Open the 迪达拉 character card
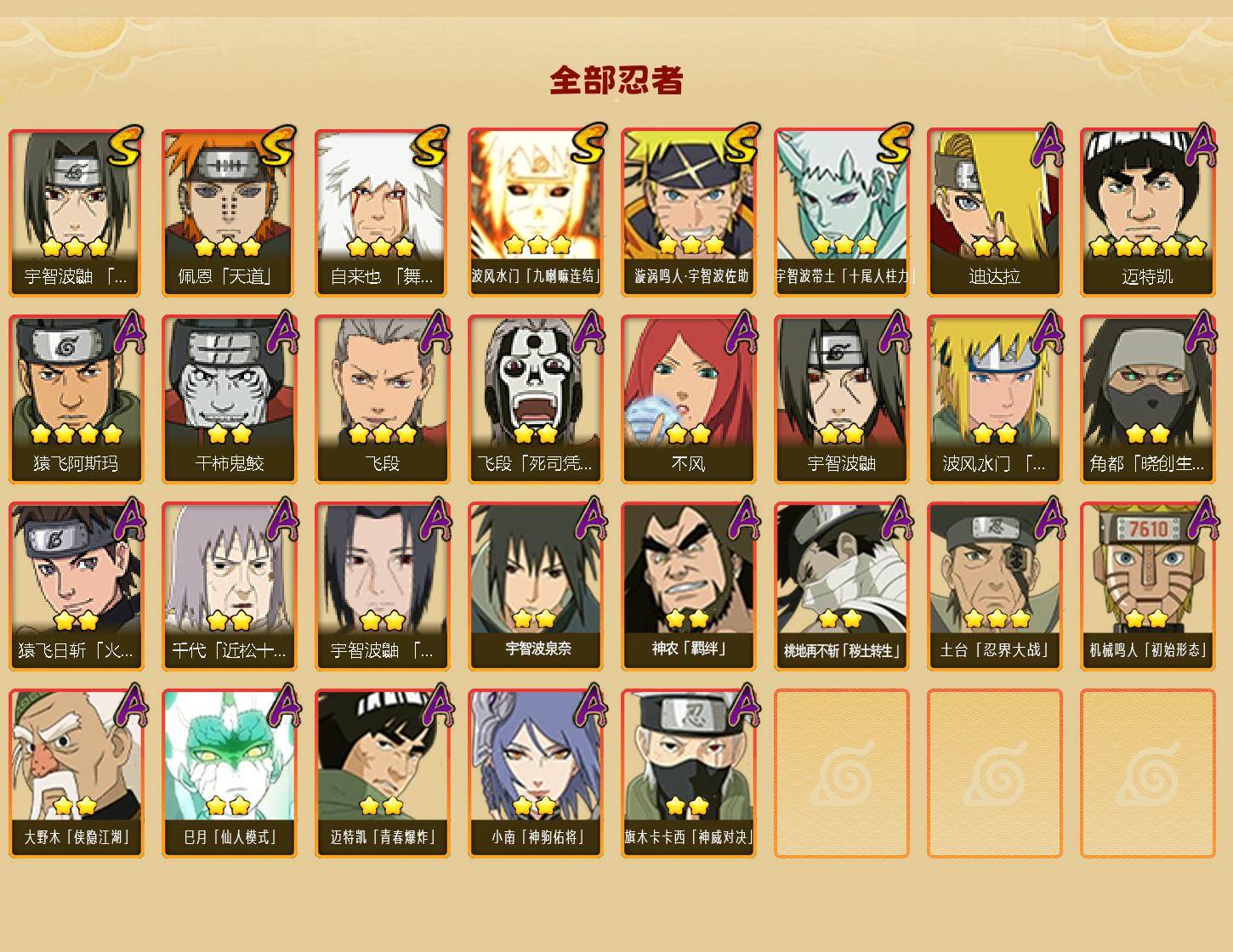The height and width of the screenshot is (952, 1233). [x=994, y=212]
